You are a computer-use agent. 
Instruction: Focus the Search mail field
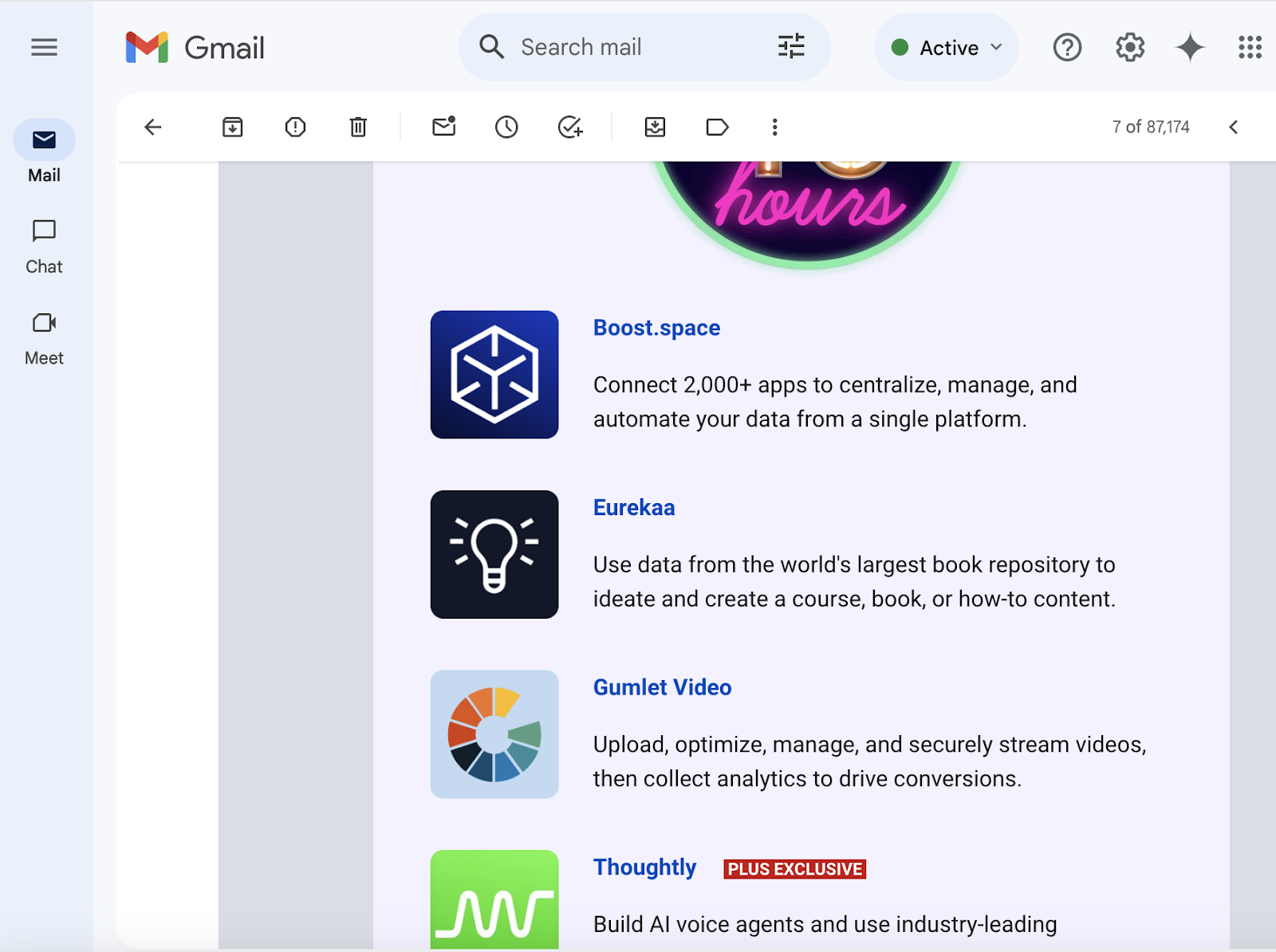tap(644, 47)
